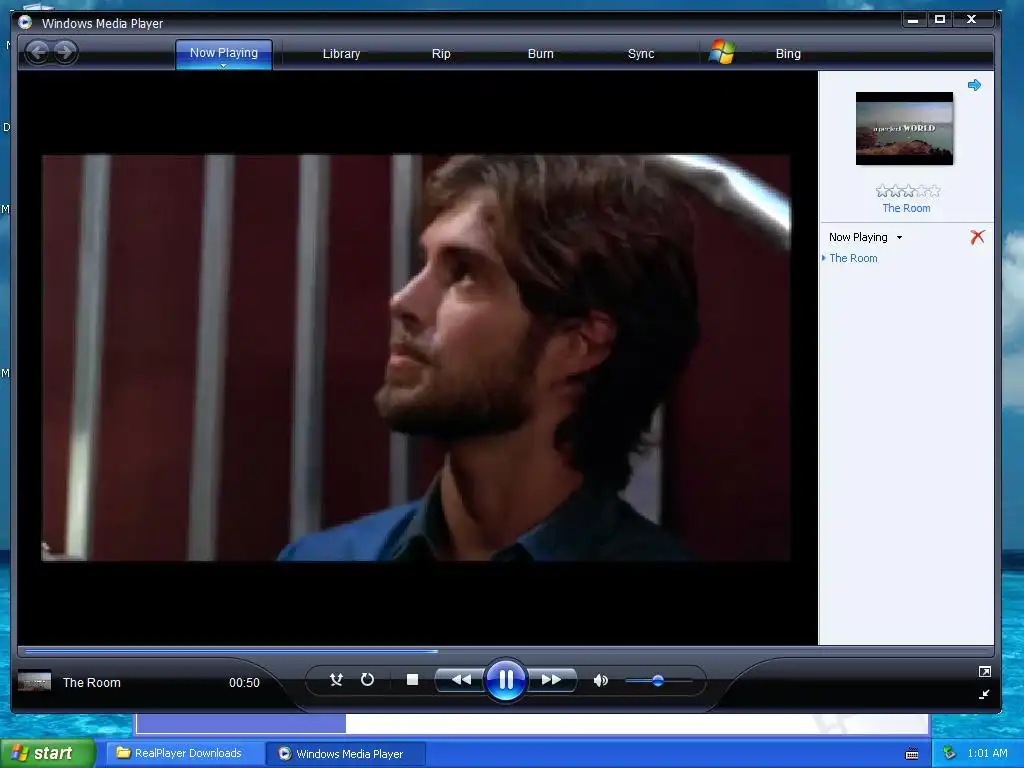Screen dimensions: 1024x768
Task: Select The Room in the playlist
Action: click(x=853, y=258)
